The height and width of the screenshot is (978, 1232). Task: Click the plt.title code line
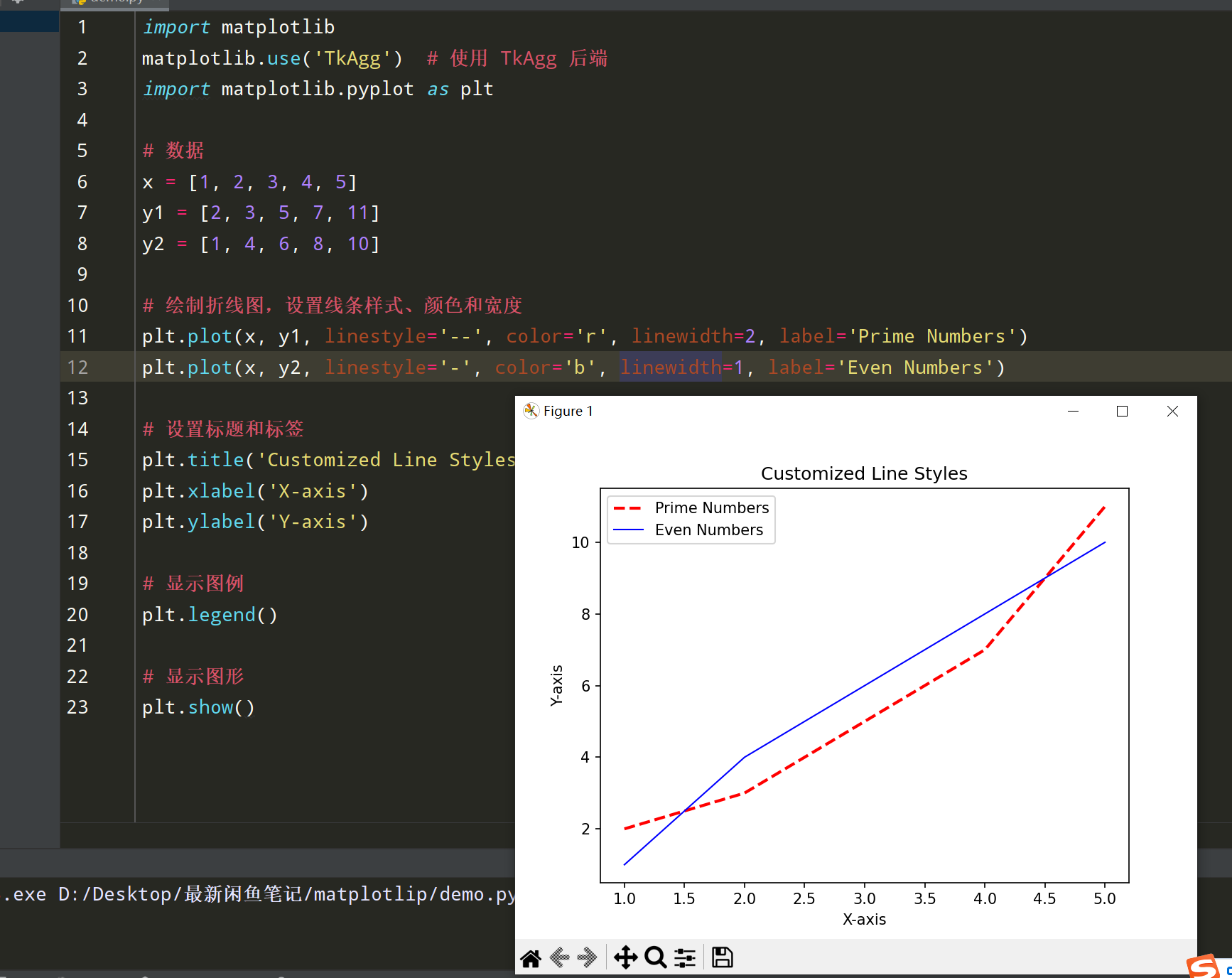click(328, 460)
